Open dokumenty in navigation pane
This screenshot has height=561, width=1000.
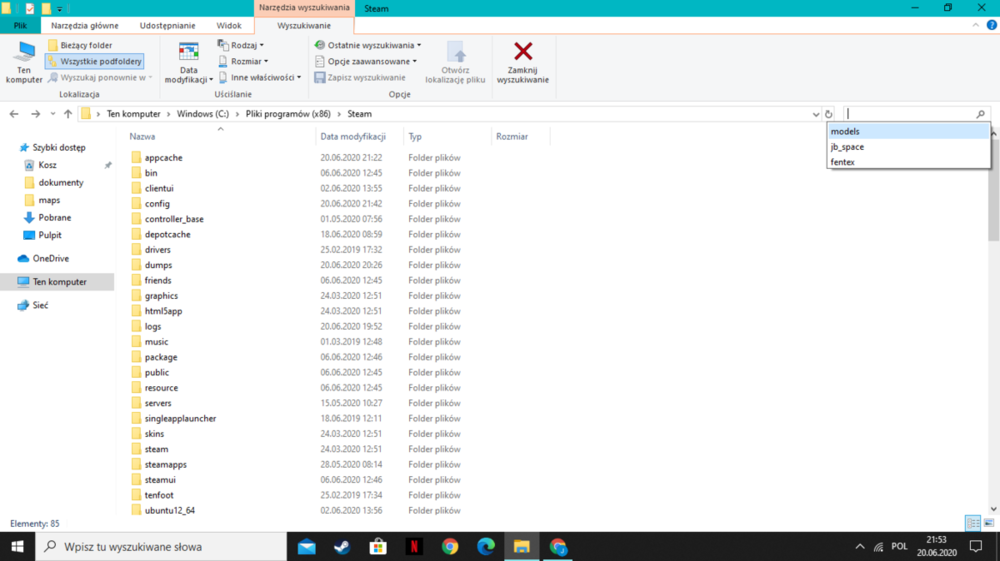pos(61,182)
